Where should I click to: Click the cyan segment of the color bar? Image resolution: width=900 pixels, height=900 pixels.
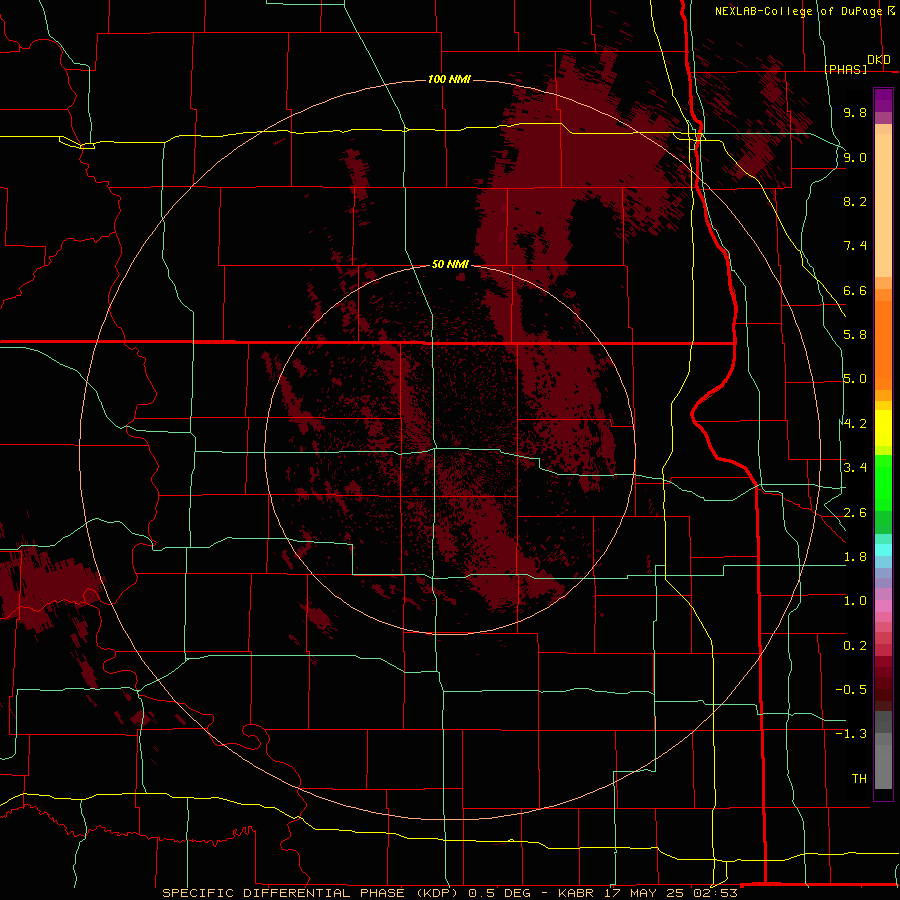click(x=883, y=550)
